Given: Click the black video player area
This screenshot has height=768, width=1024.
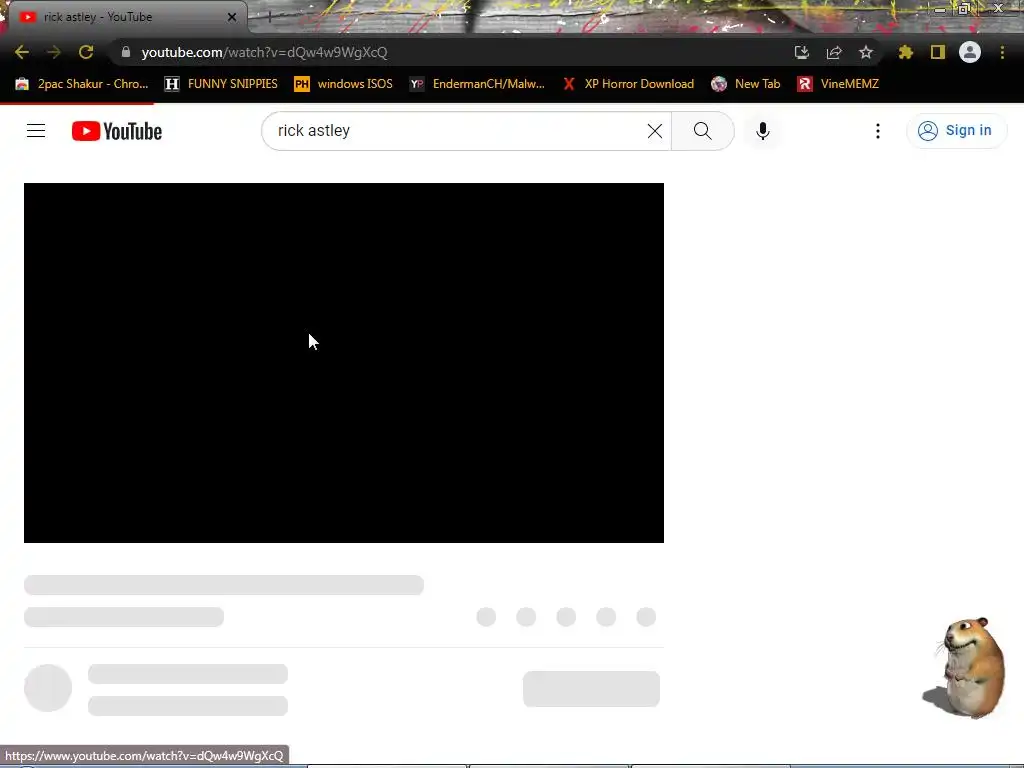Looking at the screenshot, I should click(x=344, y=362).
